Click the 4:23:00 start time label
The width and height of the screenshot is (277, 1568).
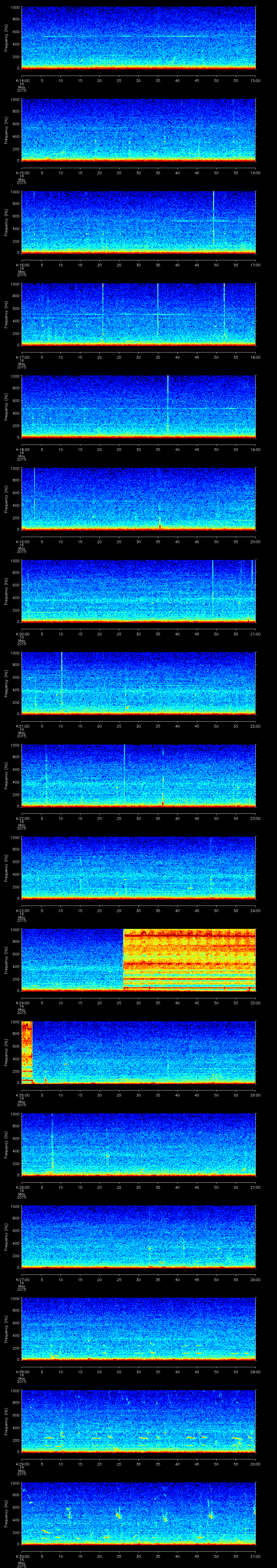coord(22,910)
